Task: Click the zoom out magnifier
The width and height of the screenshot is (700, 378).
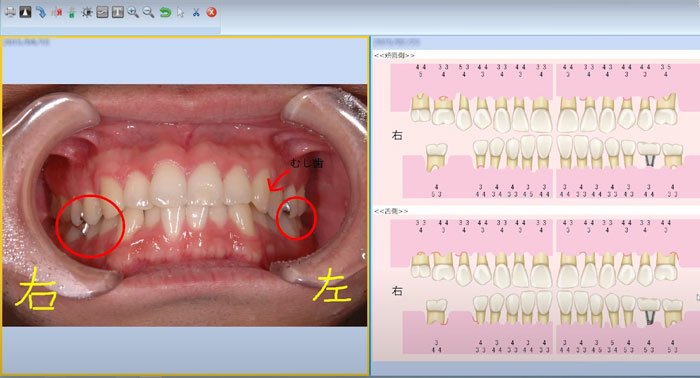Action: point(149,12)
